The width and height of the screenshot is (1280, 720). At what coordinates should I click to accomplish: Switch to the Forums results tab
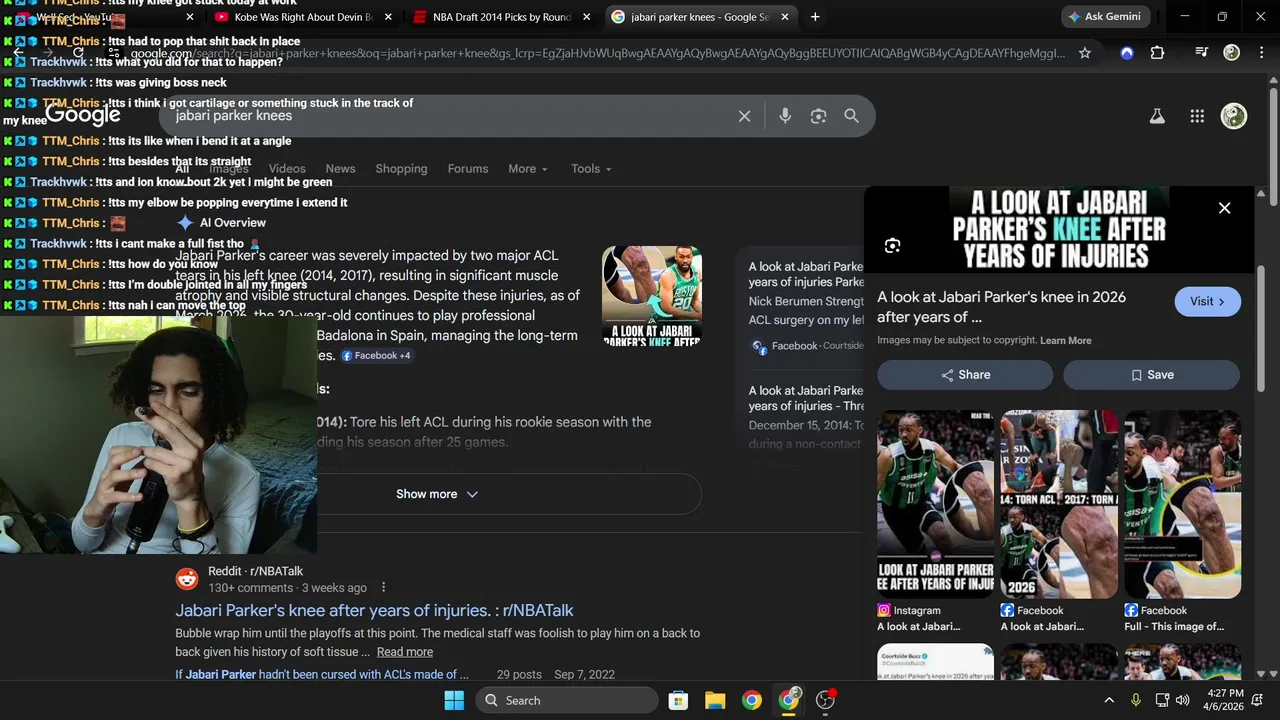(x=468, y=169)
